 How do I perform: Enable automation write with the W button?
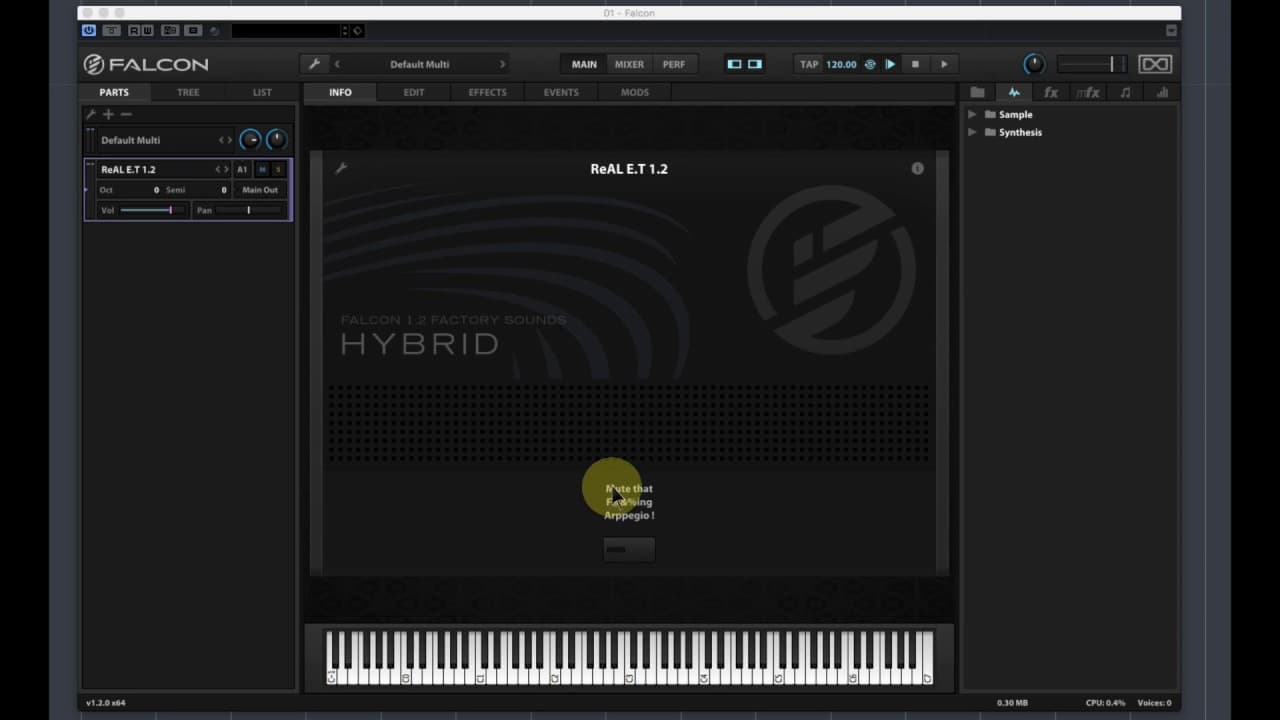[148, 30]
